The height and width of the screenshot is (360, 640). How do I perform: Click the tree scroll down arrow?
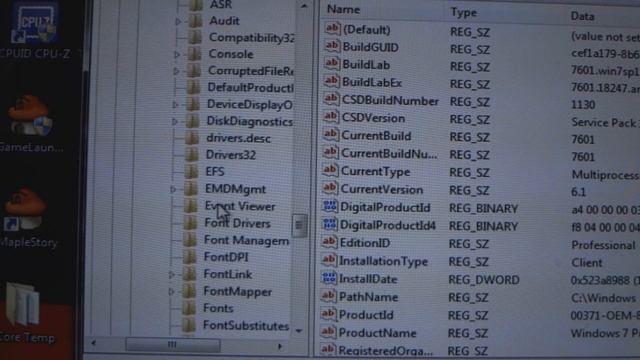(x=299, y=331)
